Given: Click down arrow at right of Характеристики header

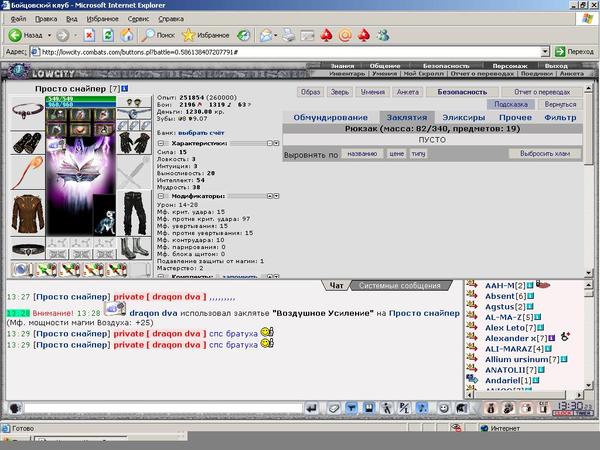Looking at the screenshot, I should click(276, 143).
